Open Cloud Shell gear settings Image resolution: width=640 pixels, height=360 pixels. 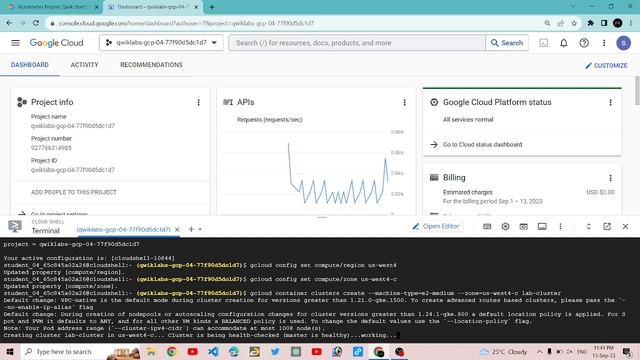505,227
